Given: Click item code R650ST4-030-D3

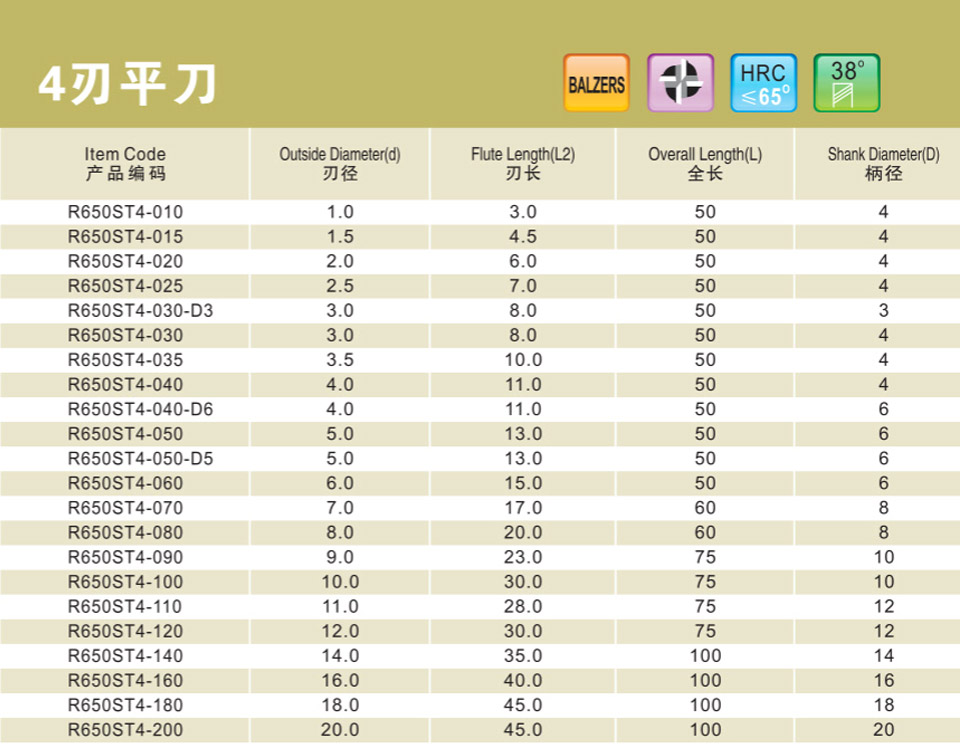Looking at the screenshot, I should [x=140, y=311].
